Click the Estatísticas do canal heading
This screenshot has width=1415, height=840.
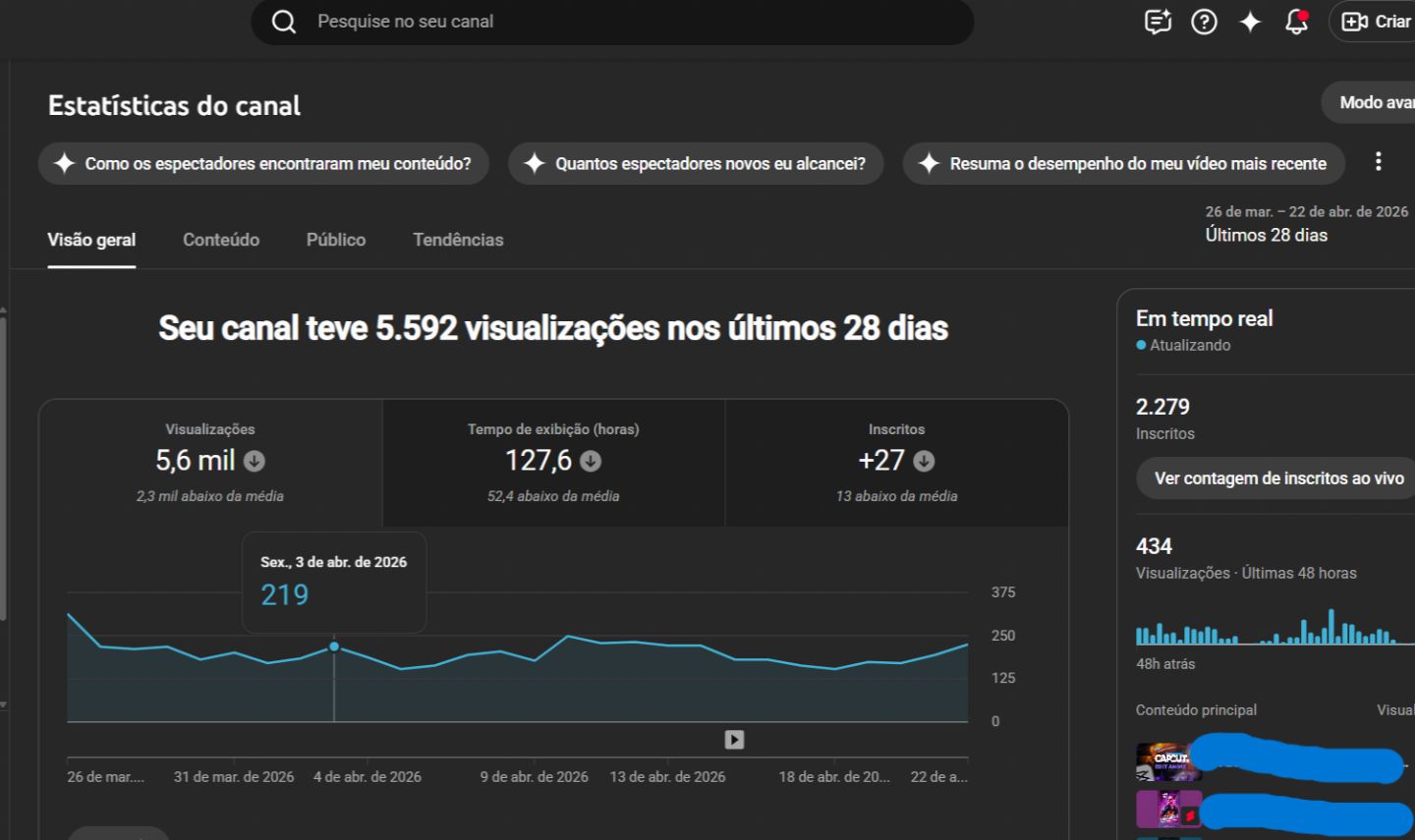click(174, 105)
